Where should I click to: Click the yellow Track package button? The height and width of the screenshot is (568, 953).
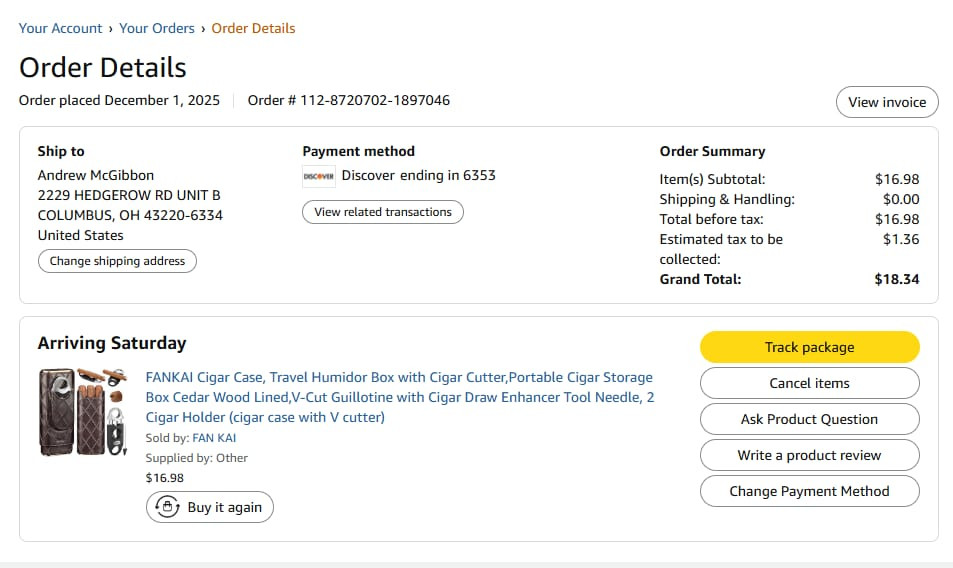click(x=810, y=347)
